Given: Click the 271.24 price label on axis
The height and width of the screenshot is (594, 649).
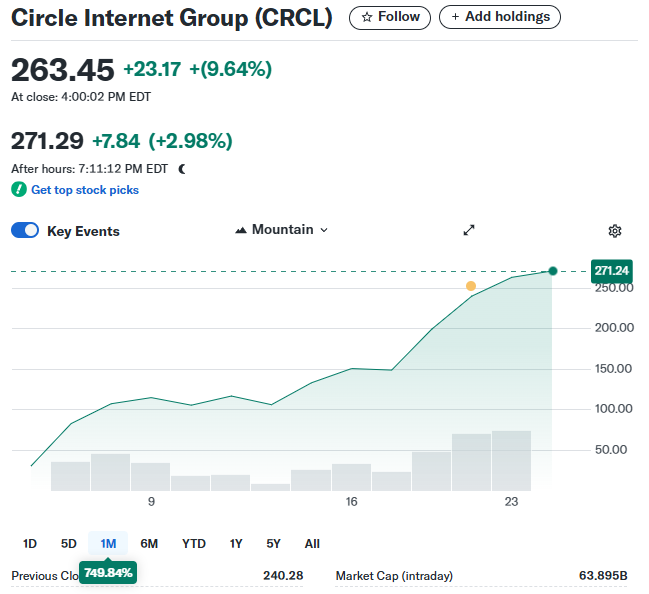Looking at the screenshot, I should tap(611, 271).
